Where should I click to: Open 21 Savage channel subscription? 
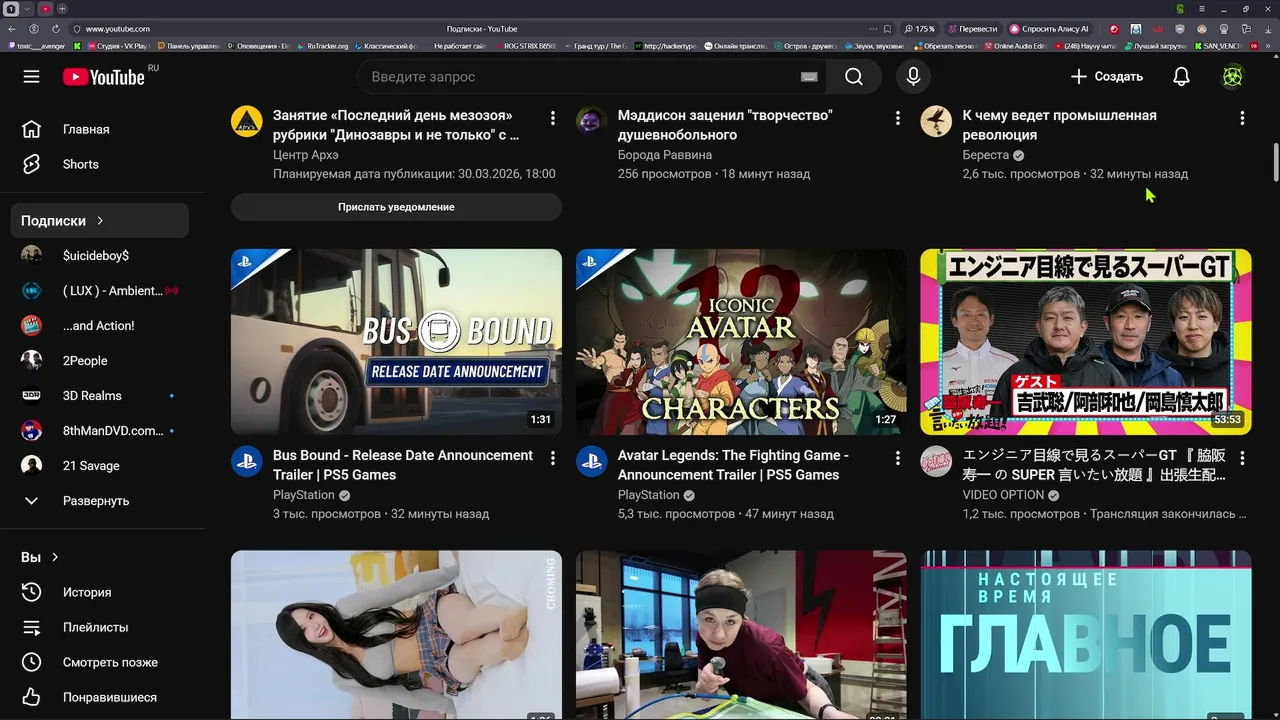tap(100, 466)
